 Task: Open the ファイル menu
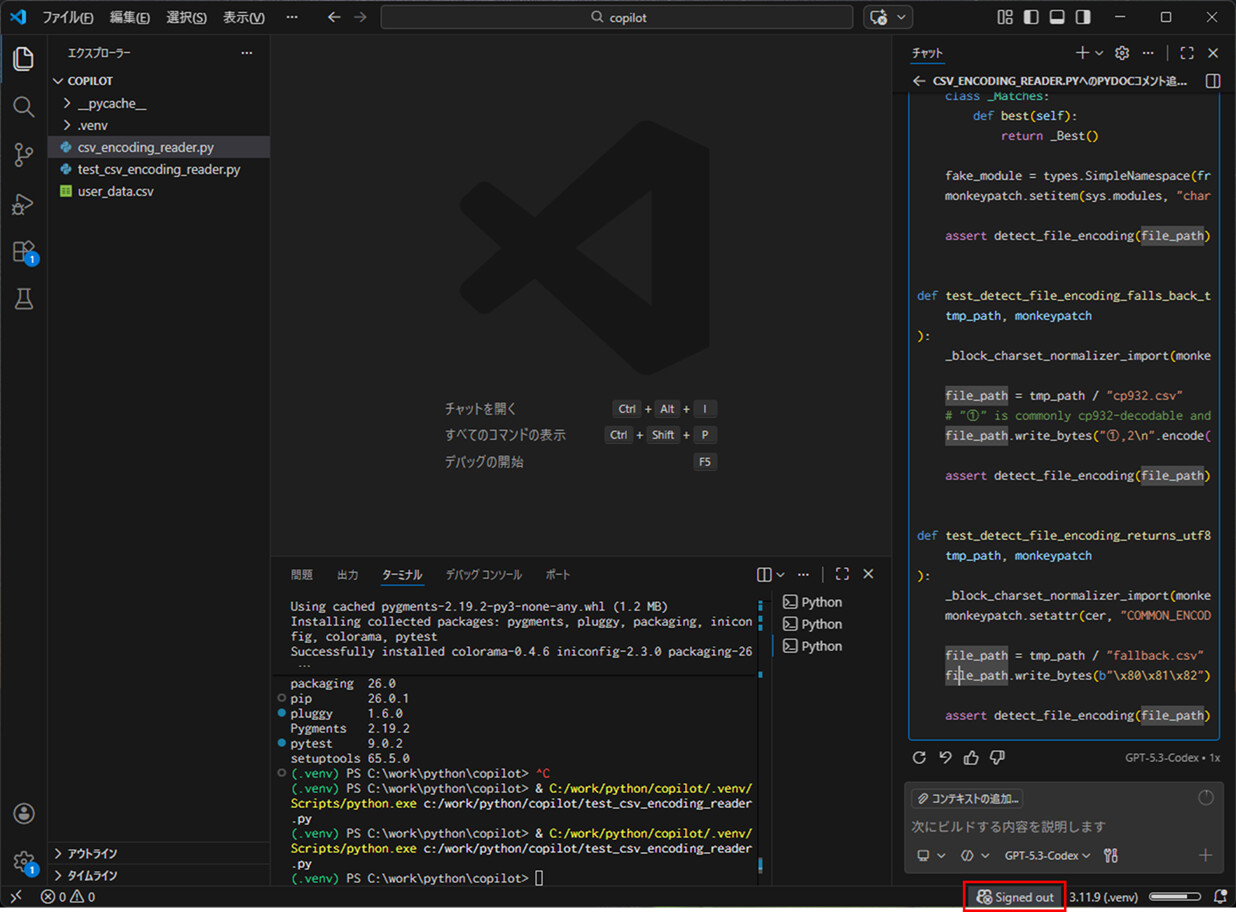66,17
